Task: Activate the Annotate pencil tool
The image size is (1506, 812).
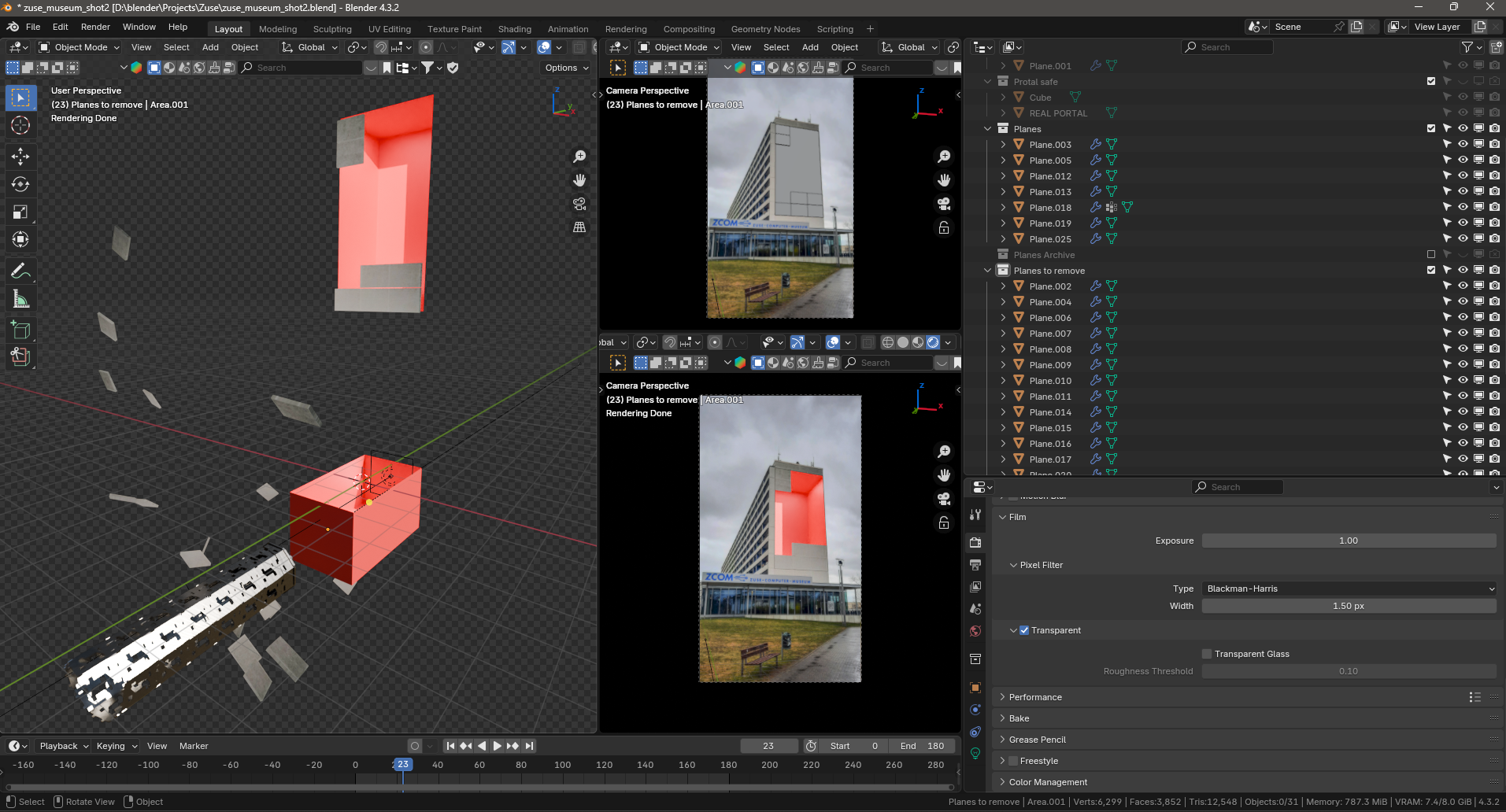Action: (x=20, y=271)
